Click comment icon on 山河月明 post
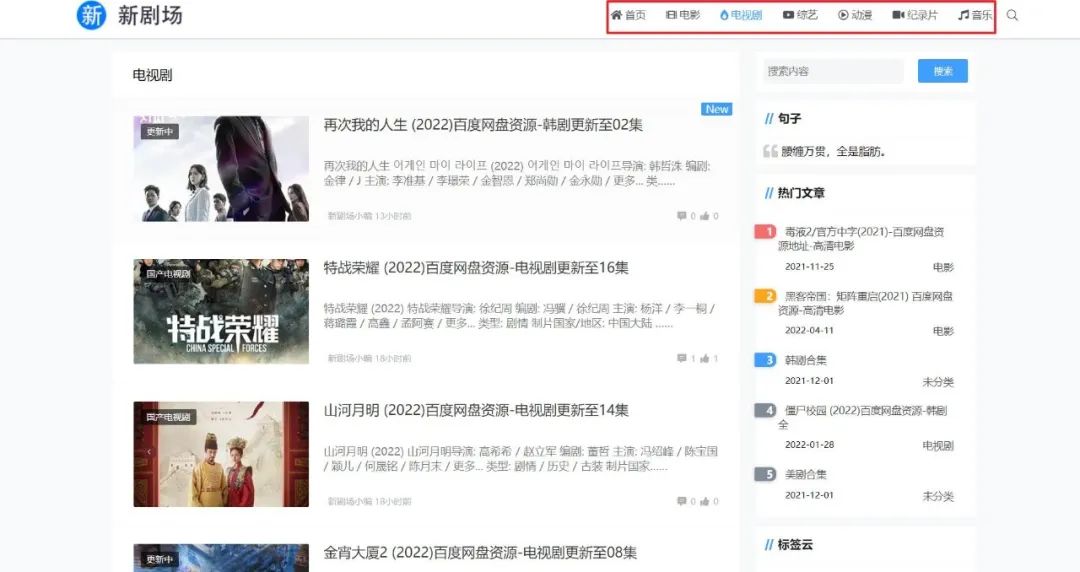Screen dimensions: 1080x572 pos(682,501)
